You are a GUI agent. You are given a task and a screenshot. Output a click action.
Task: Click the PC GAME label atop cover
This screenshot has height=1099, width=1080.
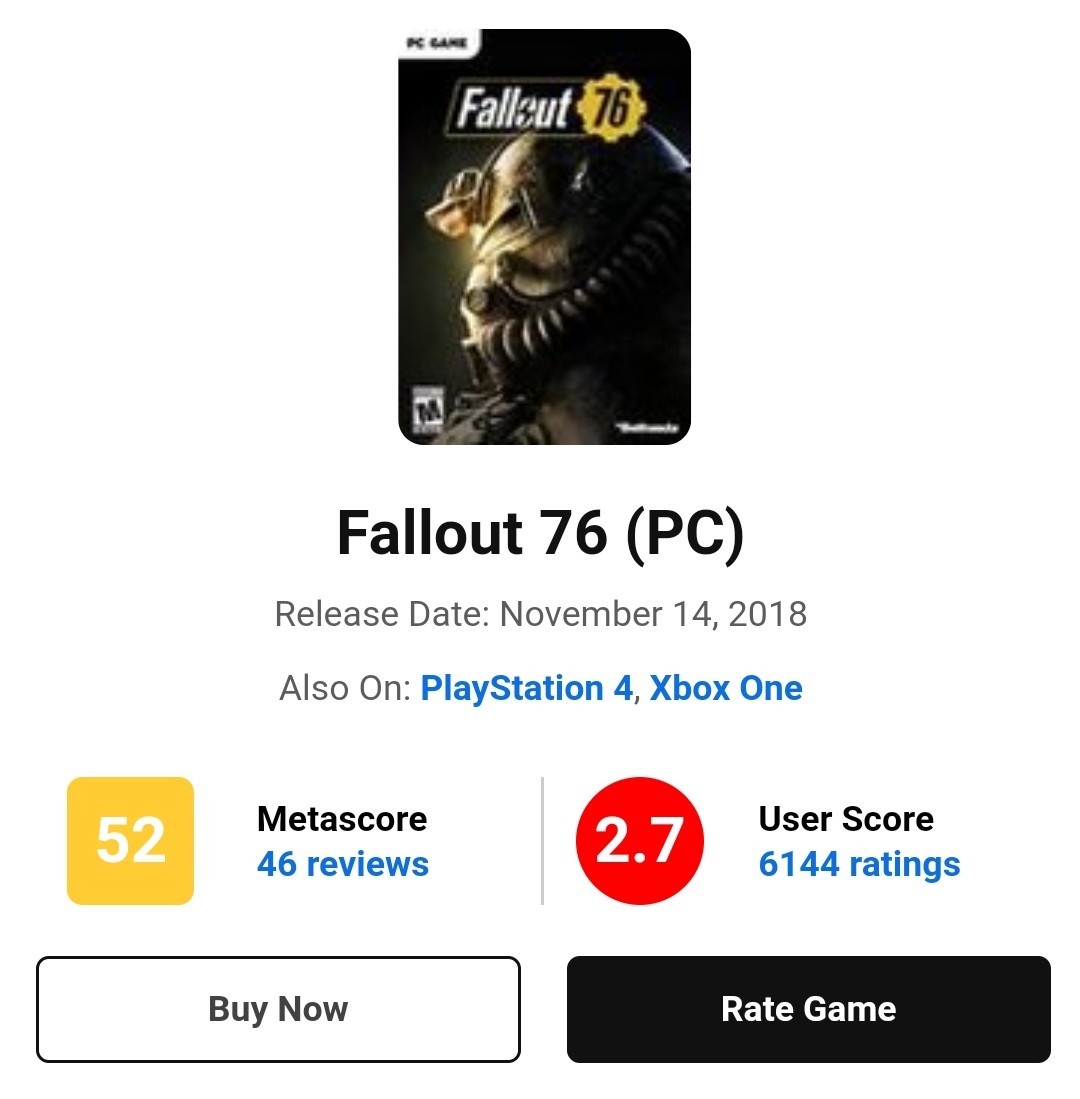point(437,43)
